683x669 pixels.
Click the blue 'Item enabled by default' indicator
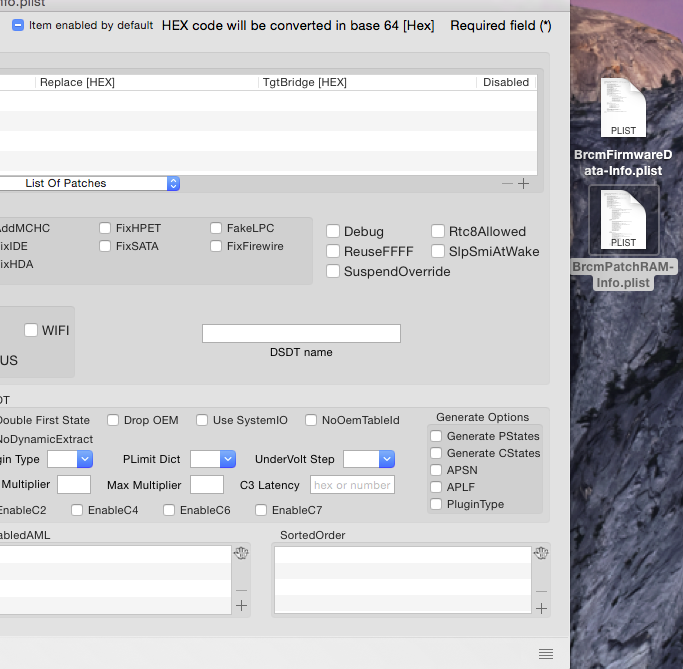tap(18, 25)
